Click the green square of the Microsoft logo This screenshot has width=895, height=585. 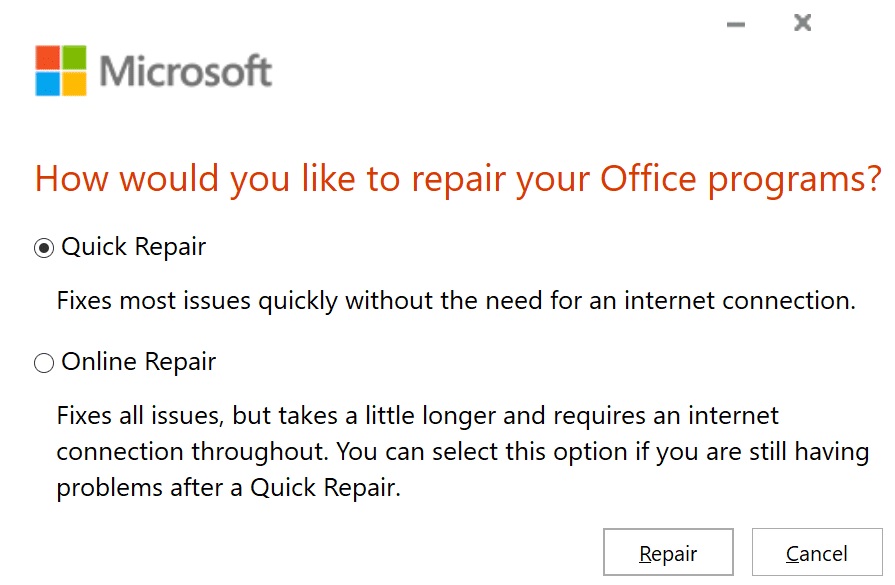pyautogui.click(x=75, y=56)
